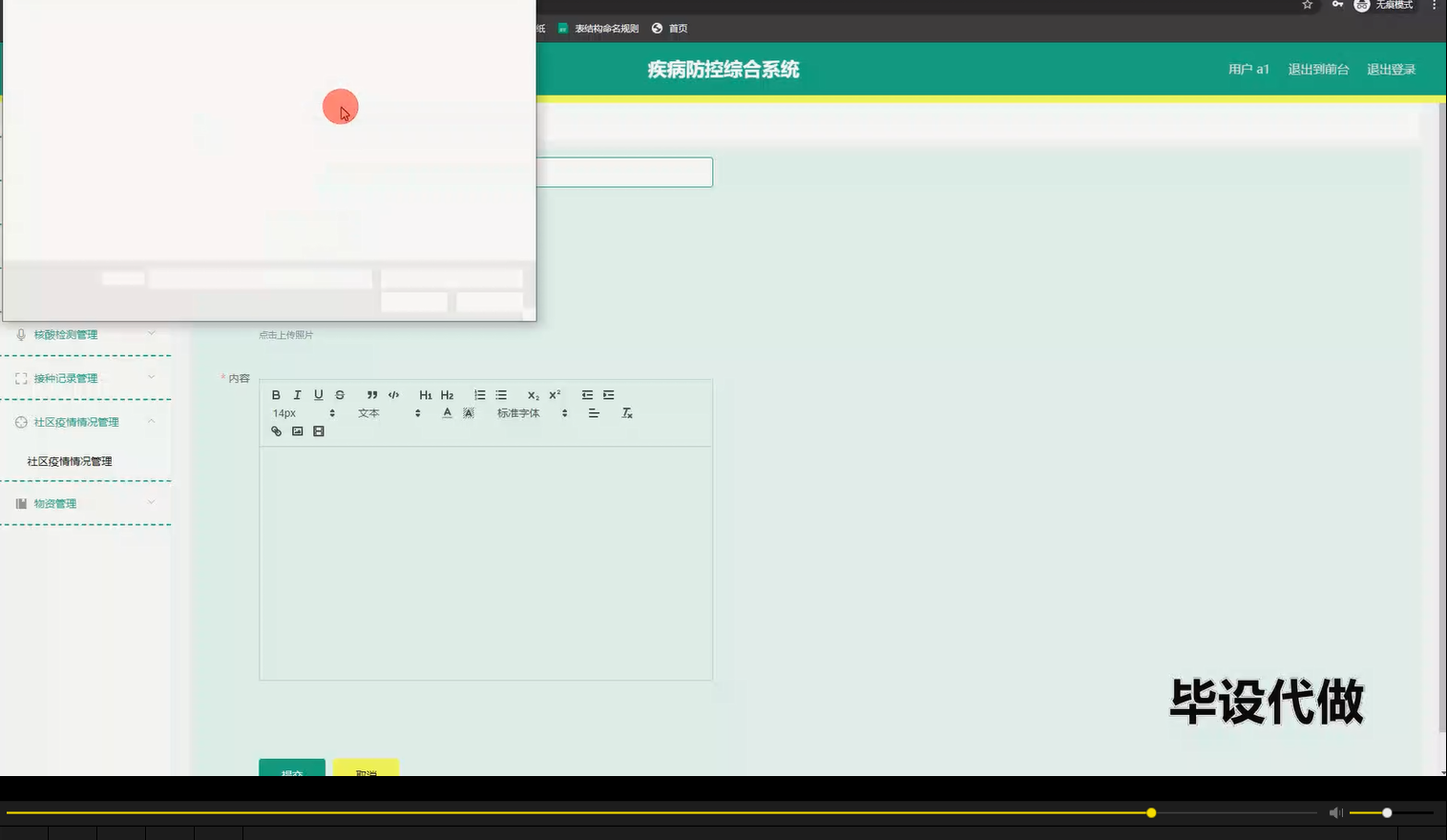The height and width of the screenshot is (840, 1447).
Task: Insert a hyperlink in the editor
Action: tap(276, 431)
